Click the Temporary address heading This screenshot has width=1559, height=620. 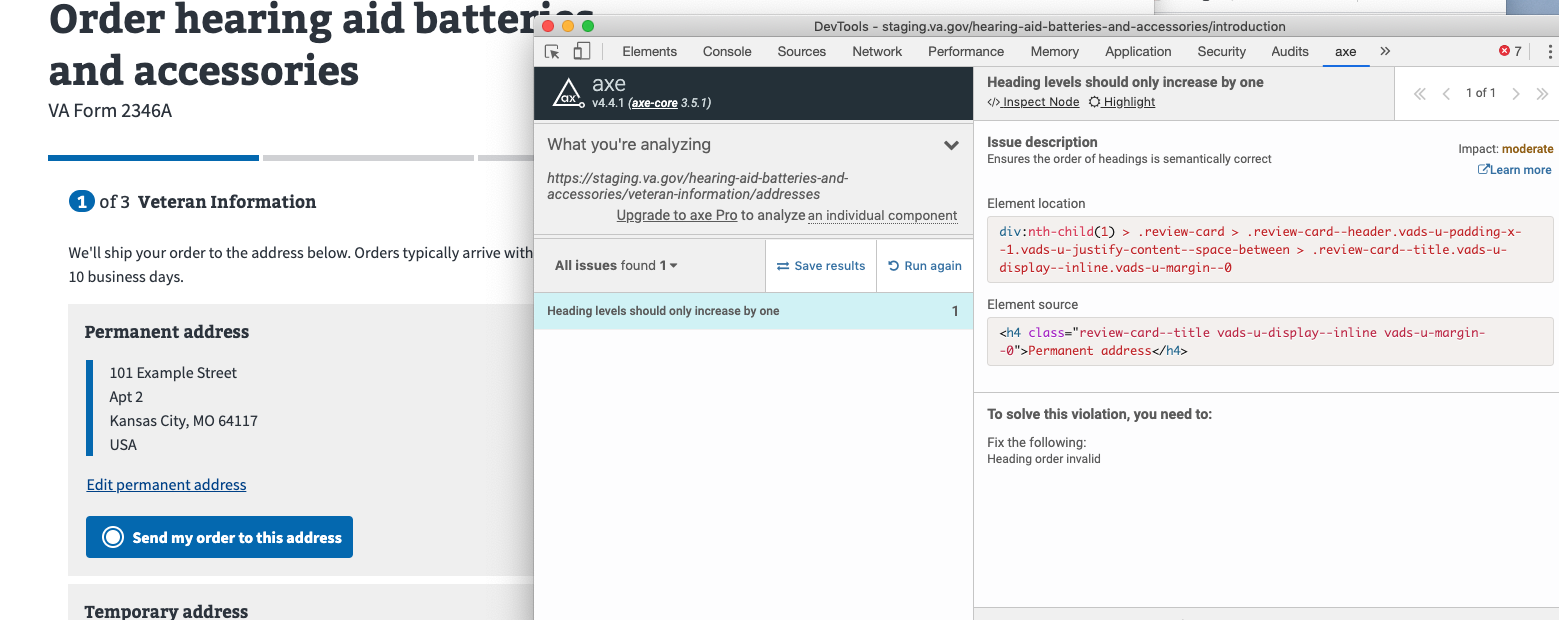coord(166,610)
